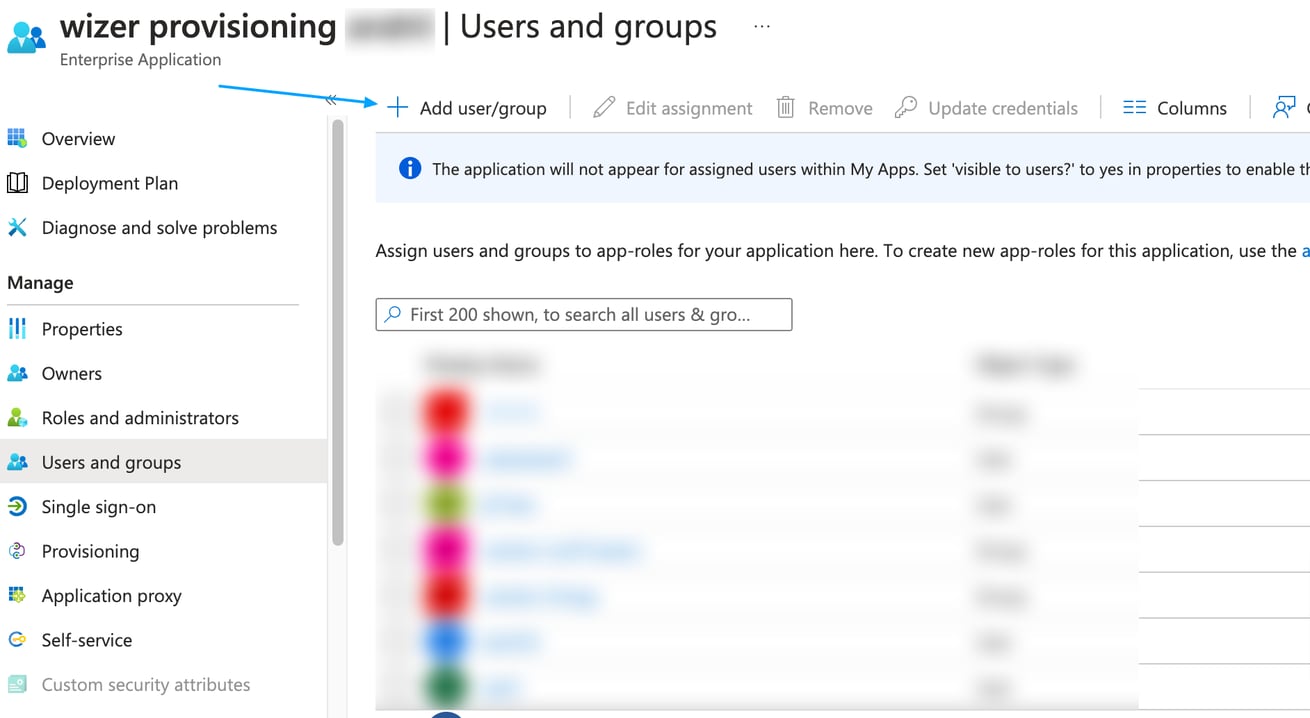Click the Owners people icon
This screenshot has width=1310, height=718.
[x=17, y=373]
